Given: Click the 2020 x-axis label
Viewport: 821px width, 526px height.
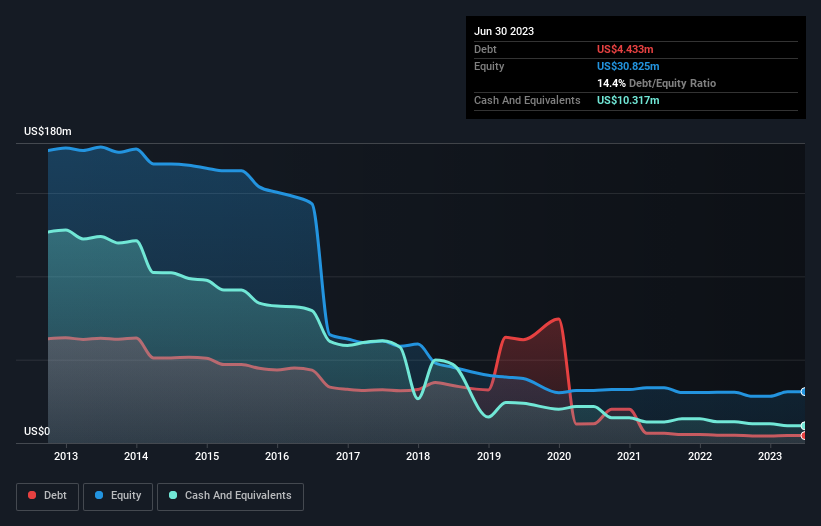Looking at the screenshot, I should point(559,456).
